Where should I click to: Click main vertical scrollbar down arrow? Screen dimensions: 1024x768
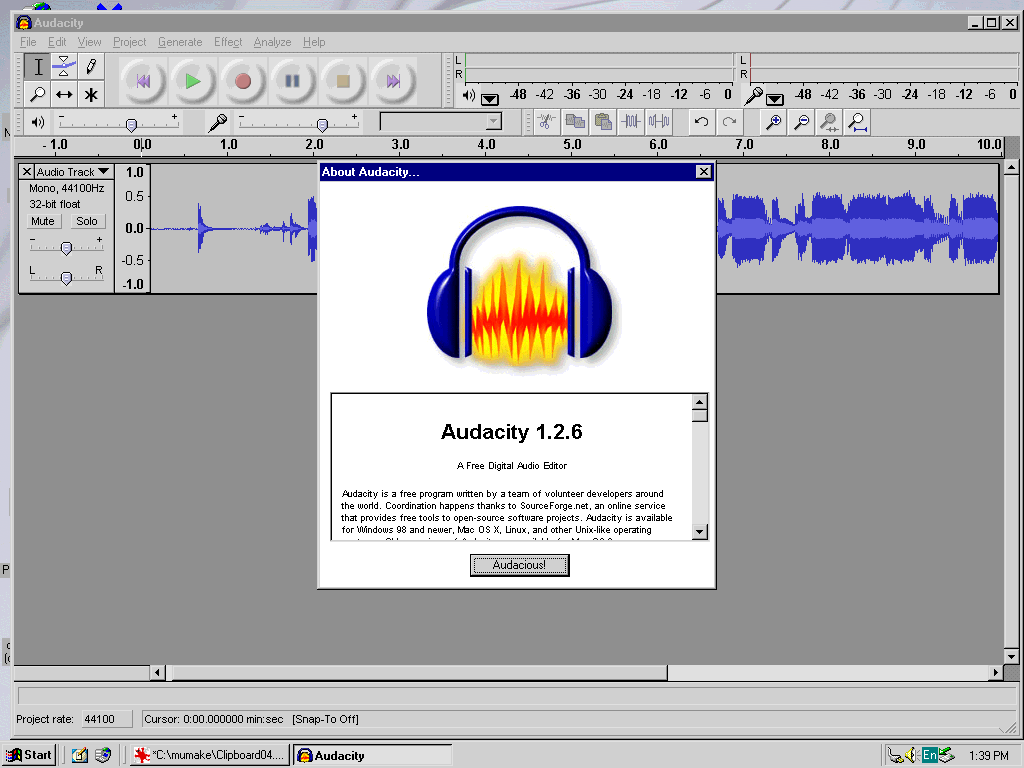tap(1011, 656)
